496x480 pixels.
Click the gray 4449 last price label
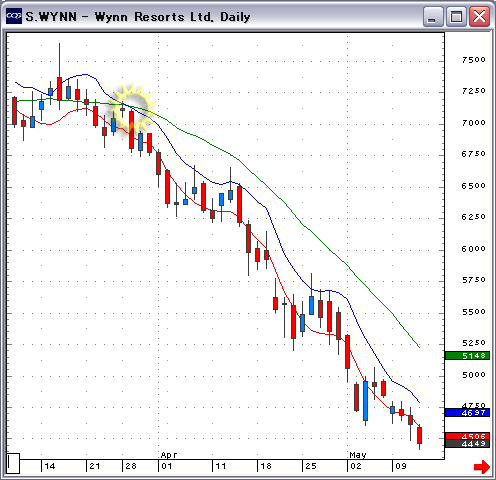click(467, 444)
